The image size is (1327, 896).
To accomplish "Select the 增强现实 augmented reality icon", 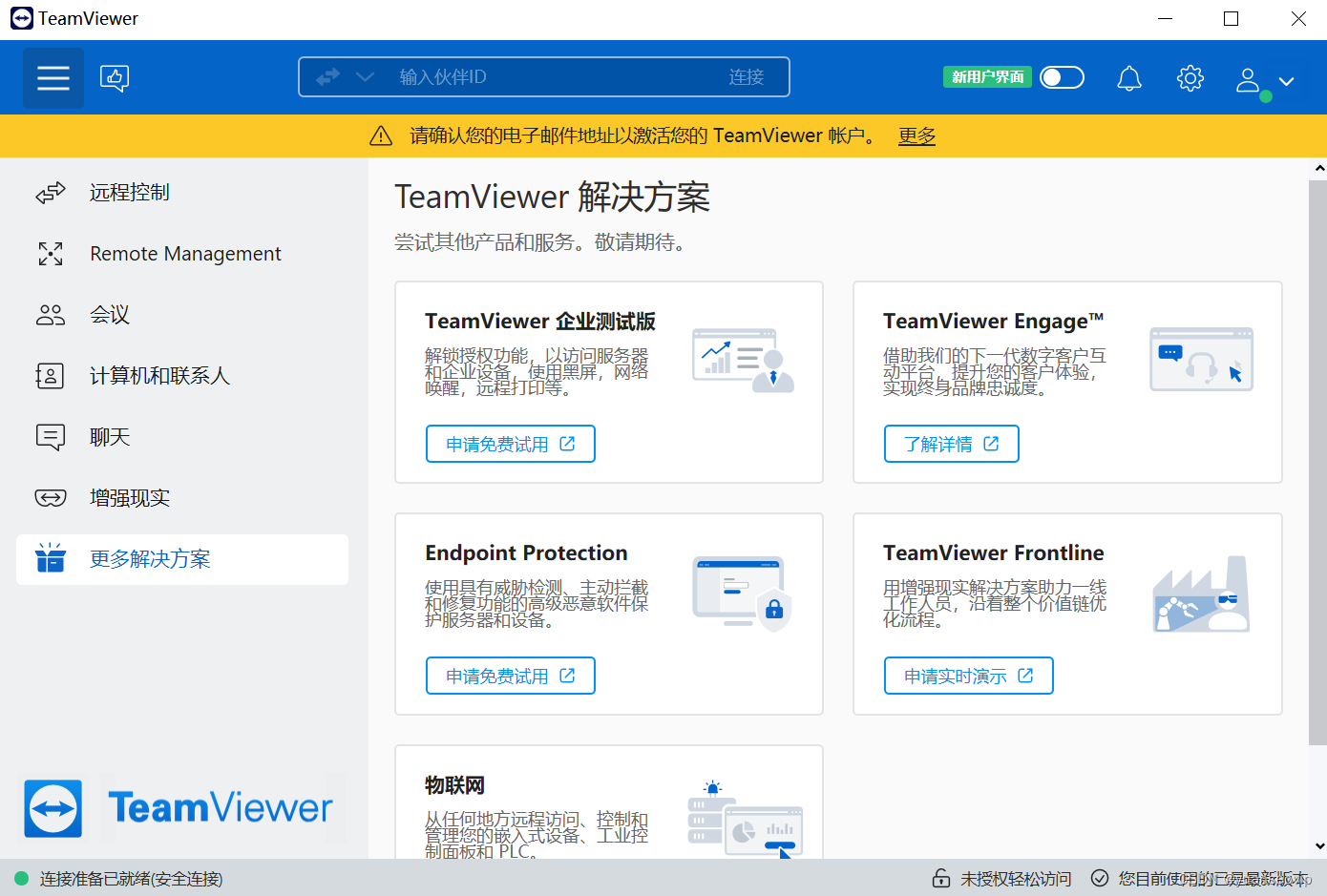I will 50,497.
